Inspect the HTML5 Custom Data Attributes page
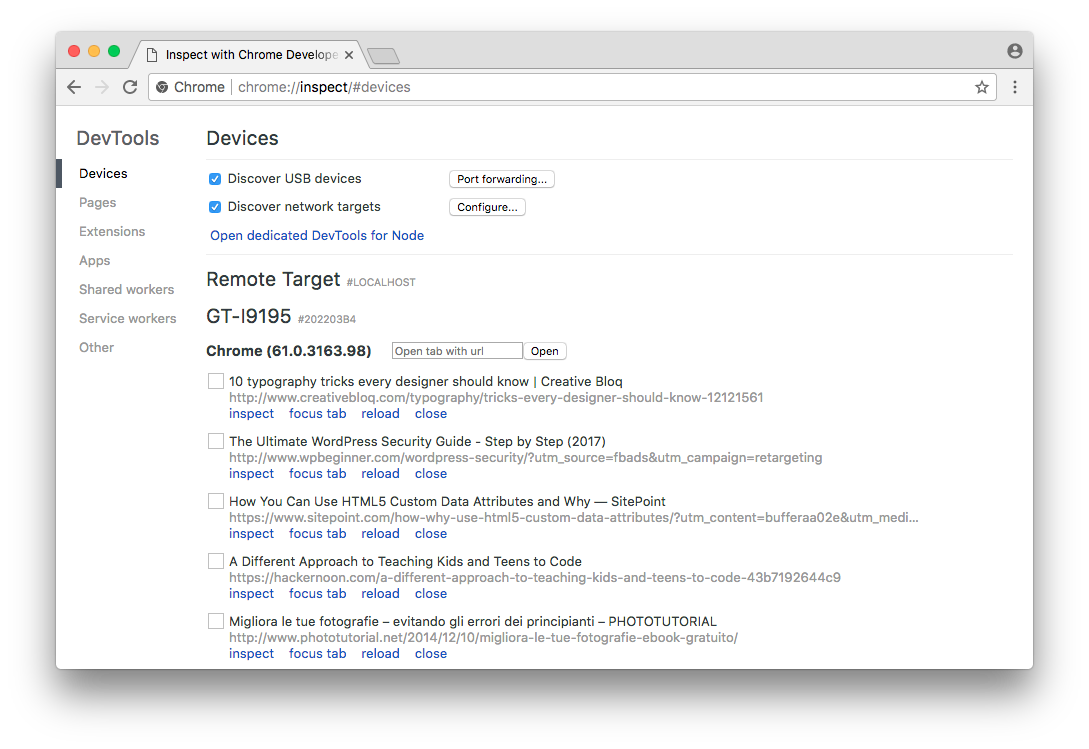 point(251,534)
